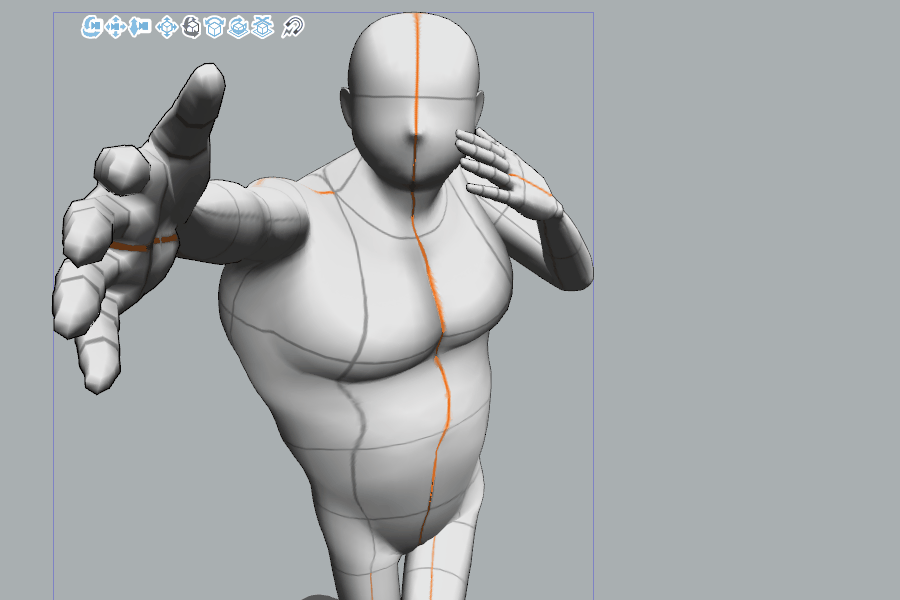Select the pan camera manipulator icon

point(115,27)
